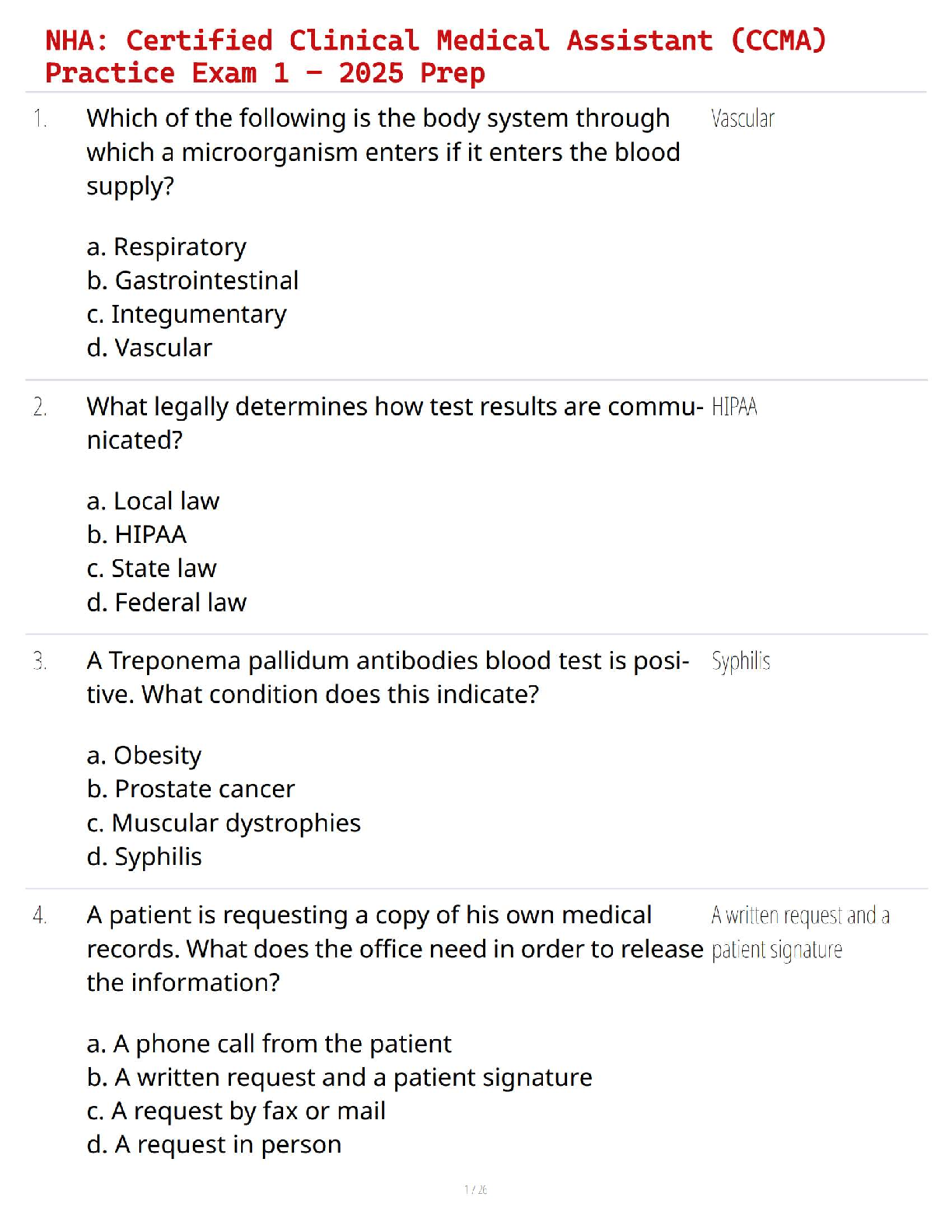
Task: Select option 'a. Local law'
Action: coord(153,501)
